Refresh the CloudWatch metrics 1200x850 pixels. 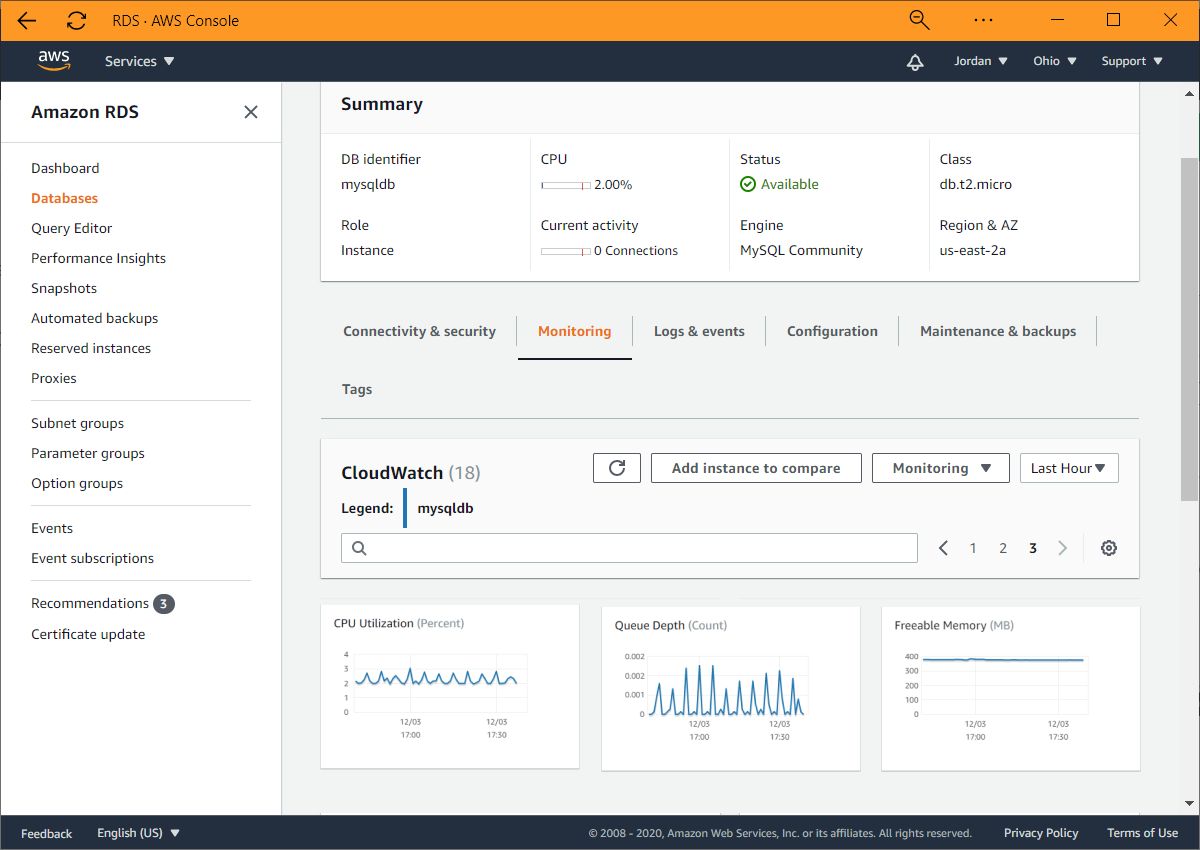tap(617, 468)
